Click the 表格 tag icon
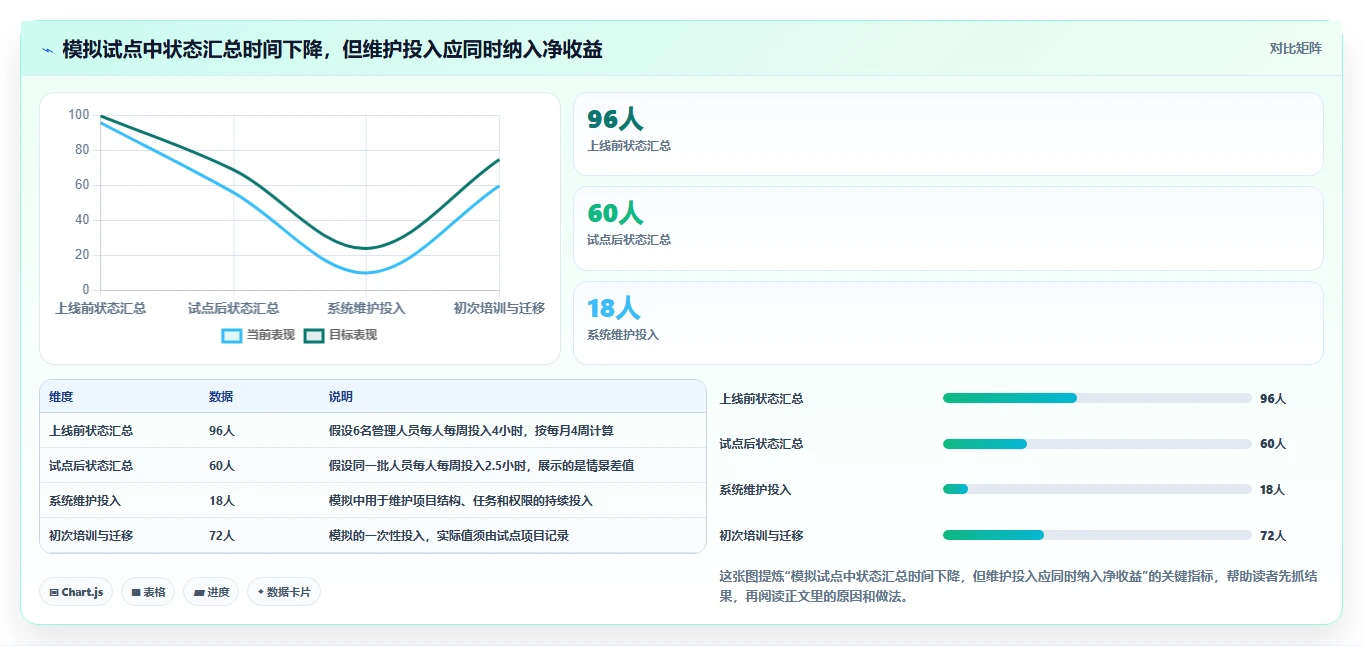1363x646 pixels. click(x=135, y=592)
